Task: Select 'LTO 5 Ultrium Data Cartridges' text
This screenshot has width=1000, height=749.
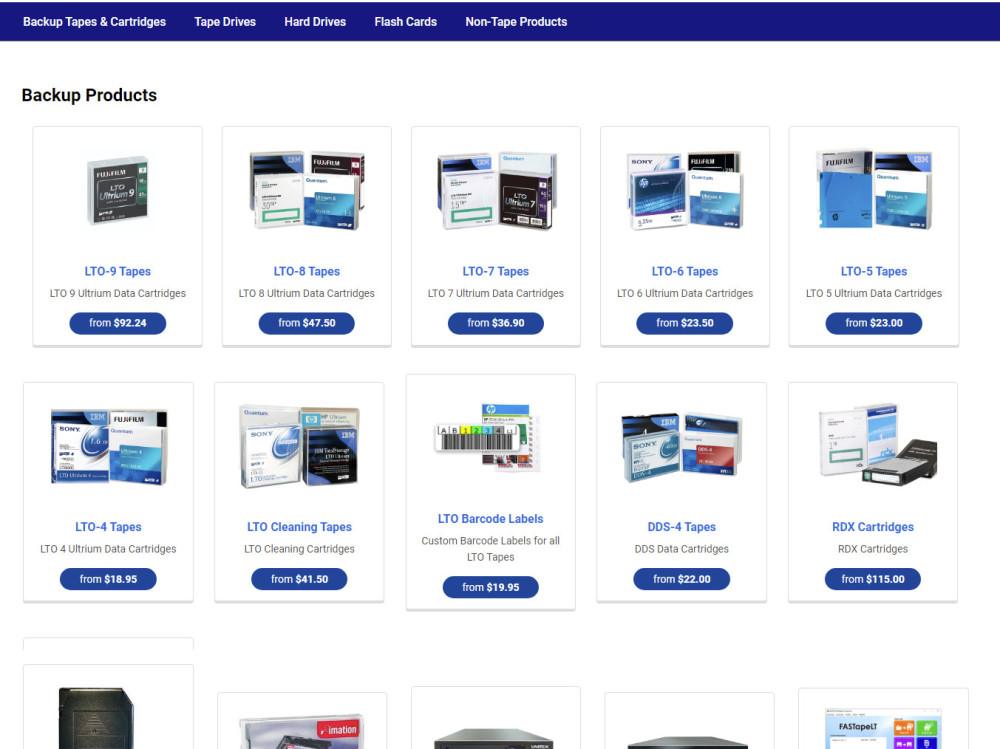Action: click(x=874, y=293)
